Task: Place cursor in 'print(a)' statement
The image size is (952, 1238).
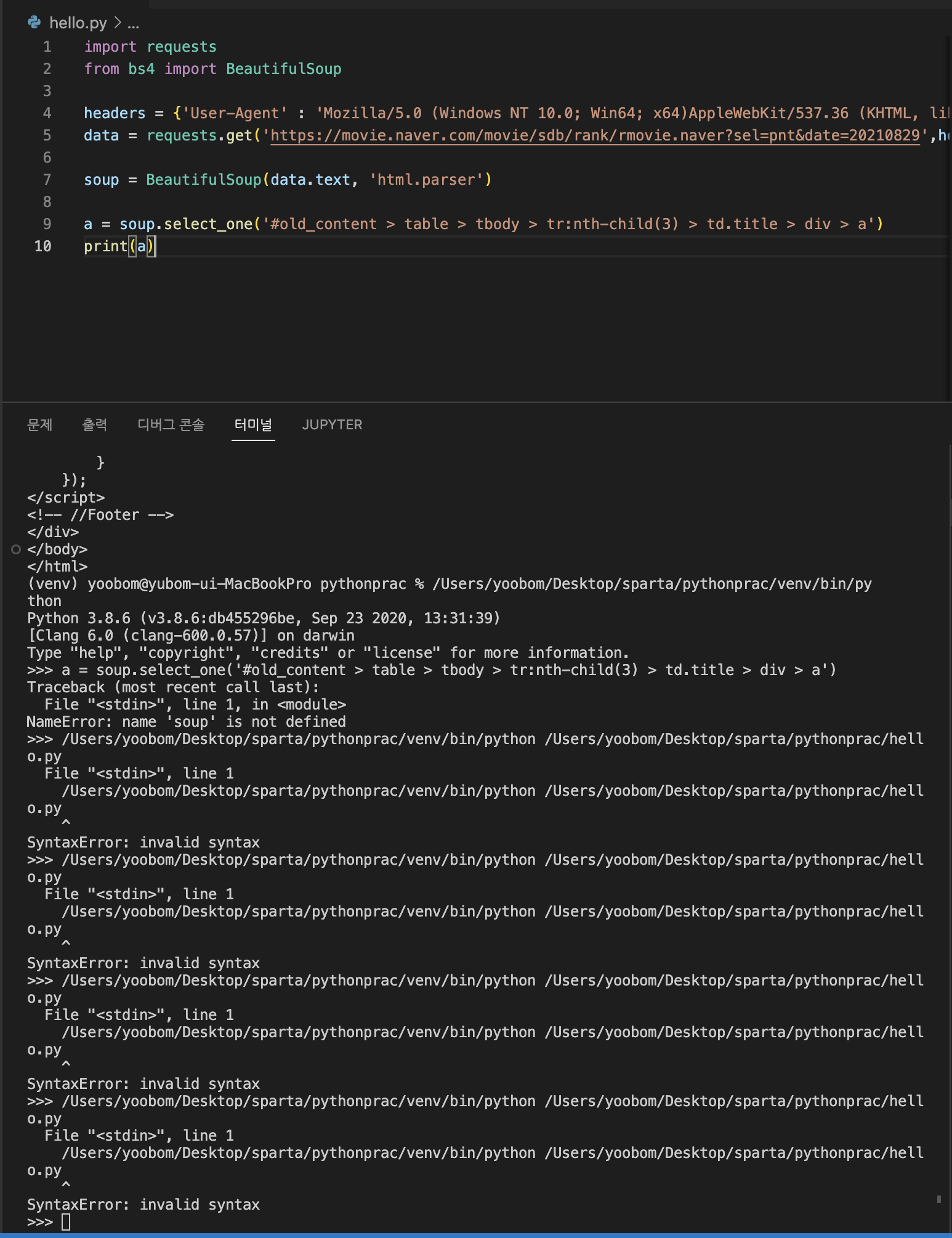Action: tap(119, 246)
